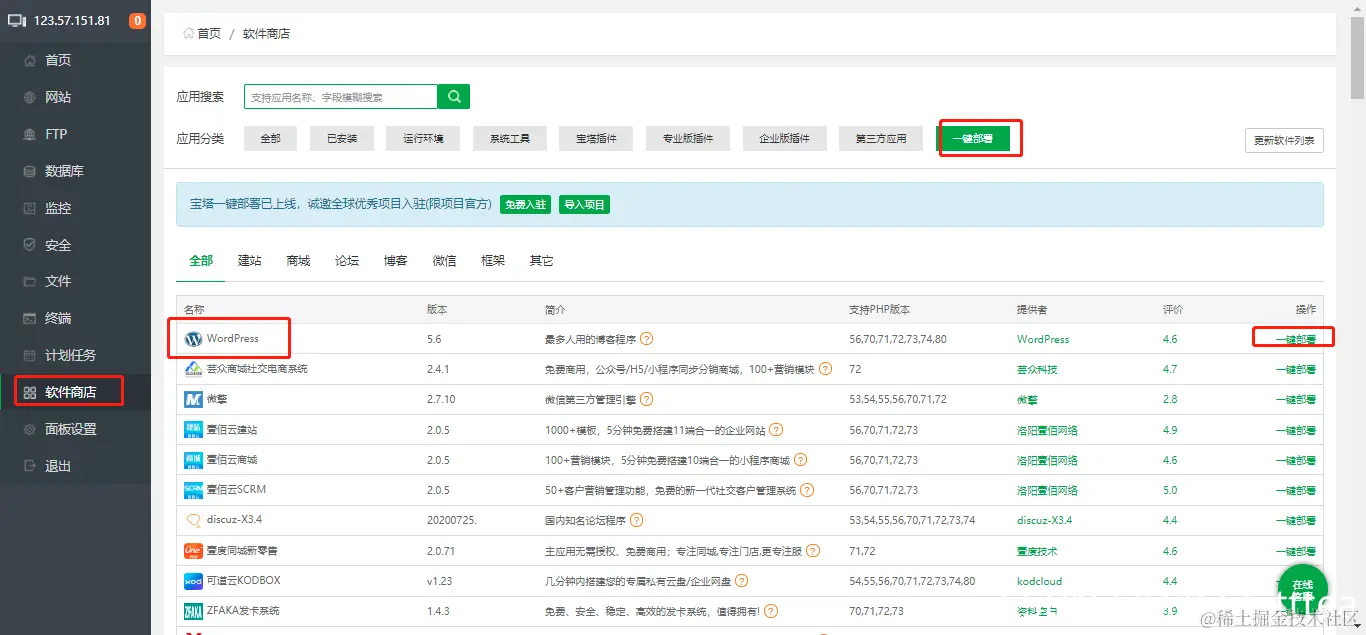Click help icon in 可道云KODBOX row
Viewport: 1366px width, 635px height.
[741, 581]
